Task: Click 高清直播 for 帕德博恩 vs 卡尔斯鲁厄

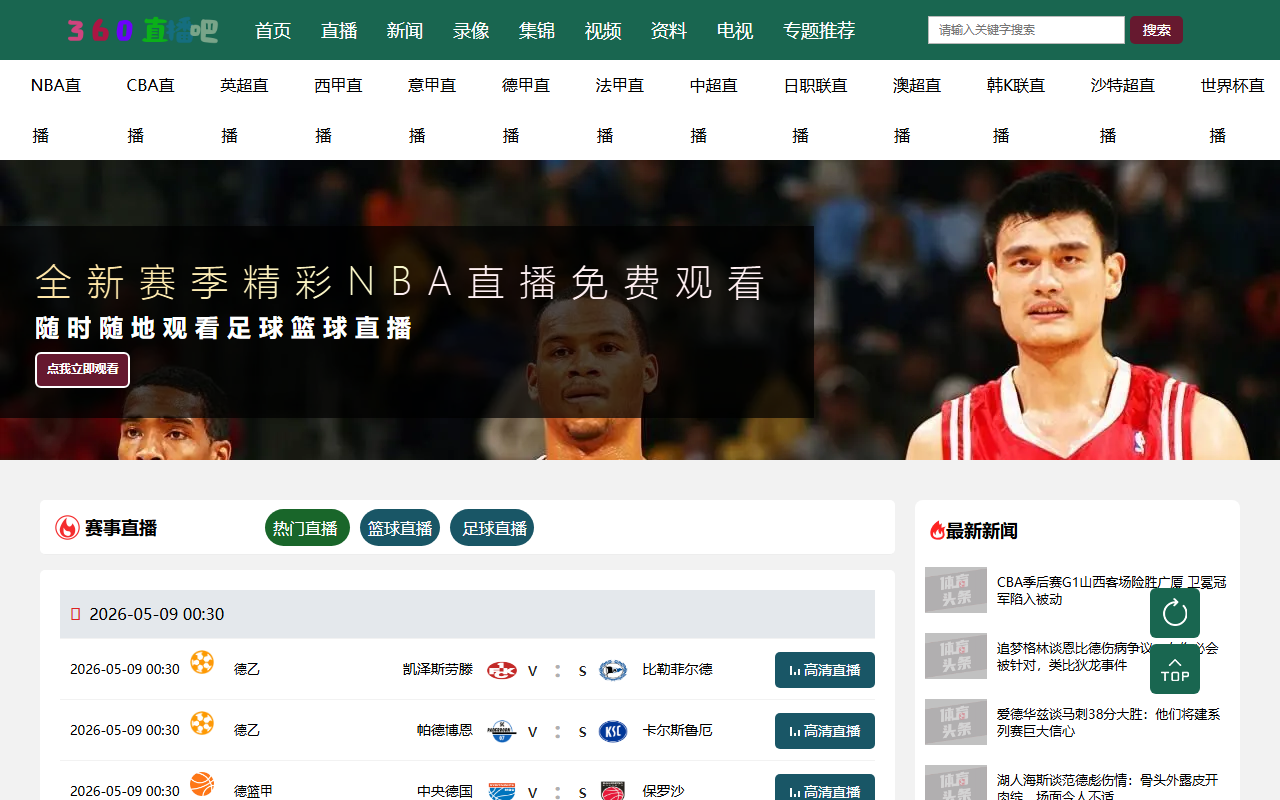Action: [x=825, y=731]
